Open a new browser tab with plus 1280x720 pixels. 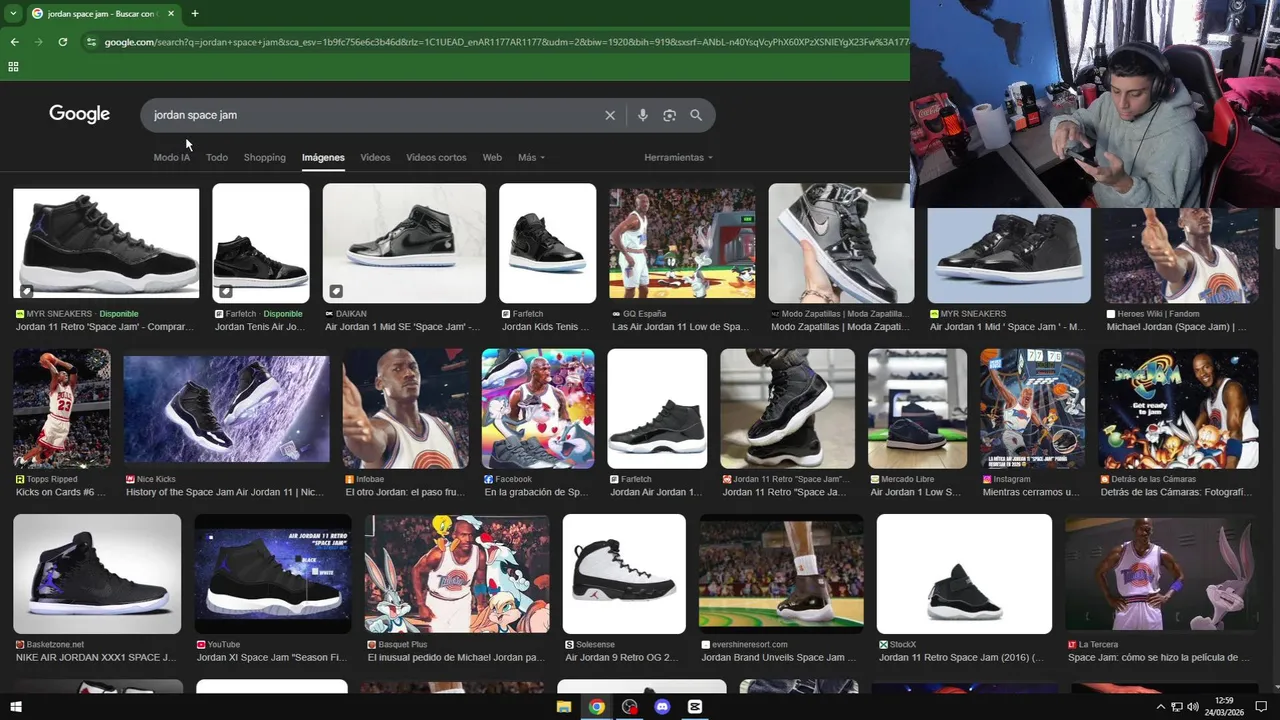point(195,13)
